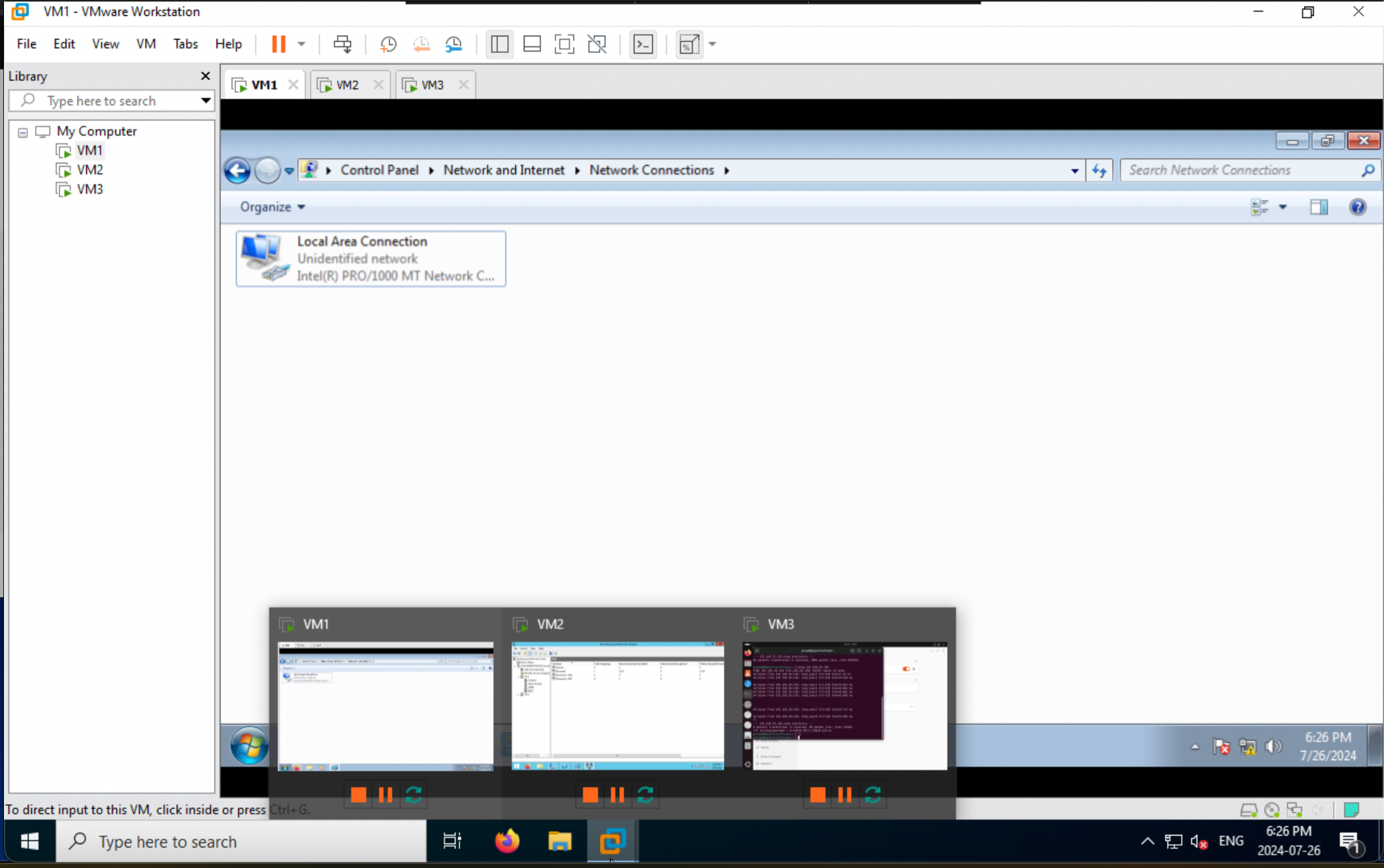This screenshot has height=868, width=1384.
Task: Collapse the My Computer tree node
Action: point(22,131)
